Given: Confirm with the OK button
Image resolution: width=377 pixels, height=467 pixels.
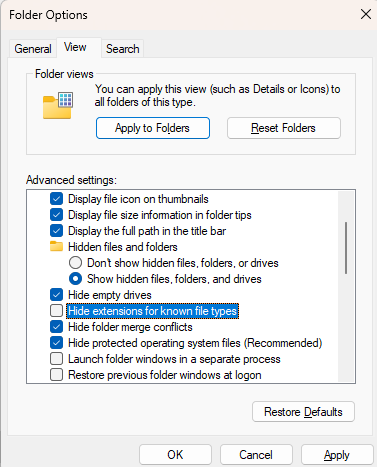Looking at the screenshot, I should (x=175, y=455).
